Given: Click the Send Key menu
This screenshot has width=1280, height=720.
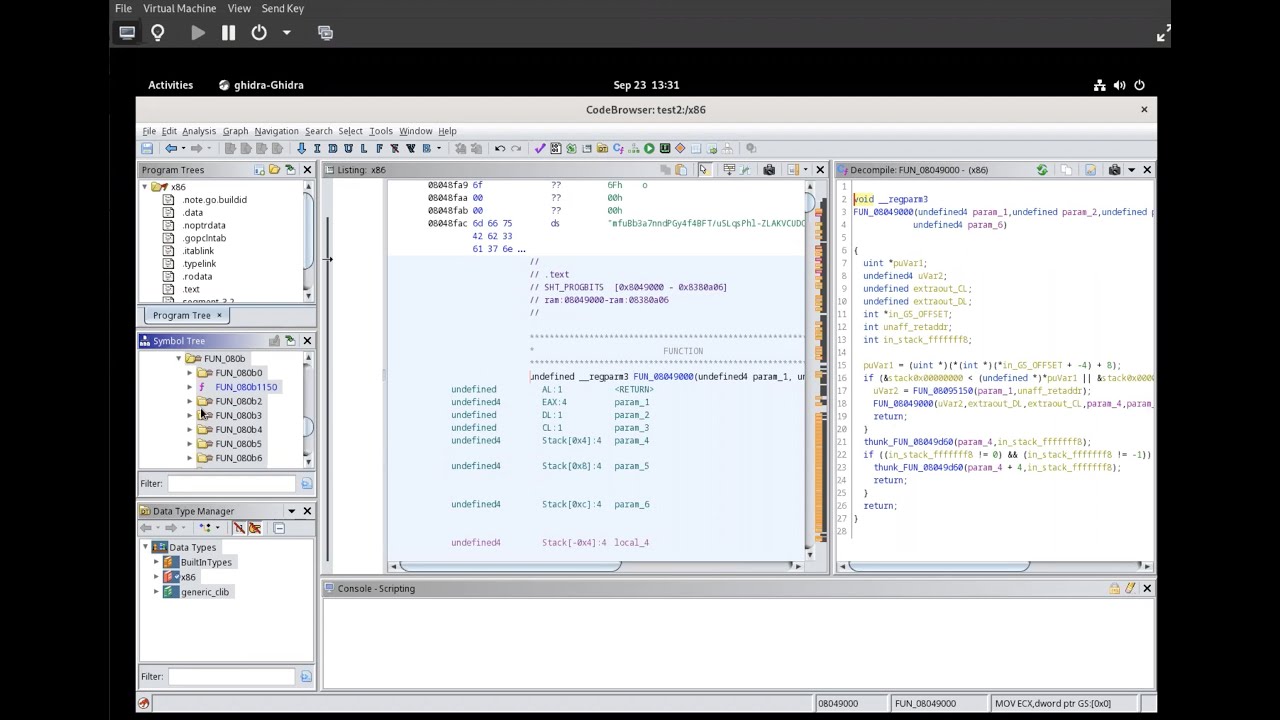Looking at the screenshot, I should (x=283, y=8).
